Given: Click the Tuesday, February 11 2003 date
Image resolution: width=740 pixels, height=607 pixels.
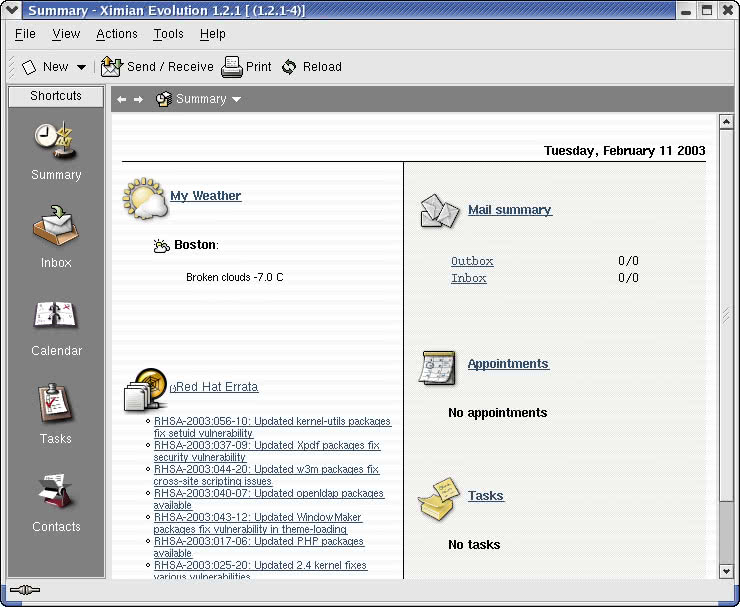Looking at the screenshot, I should click(624, 151).
